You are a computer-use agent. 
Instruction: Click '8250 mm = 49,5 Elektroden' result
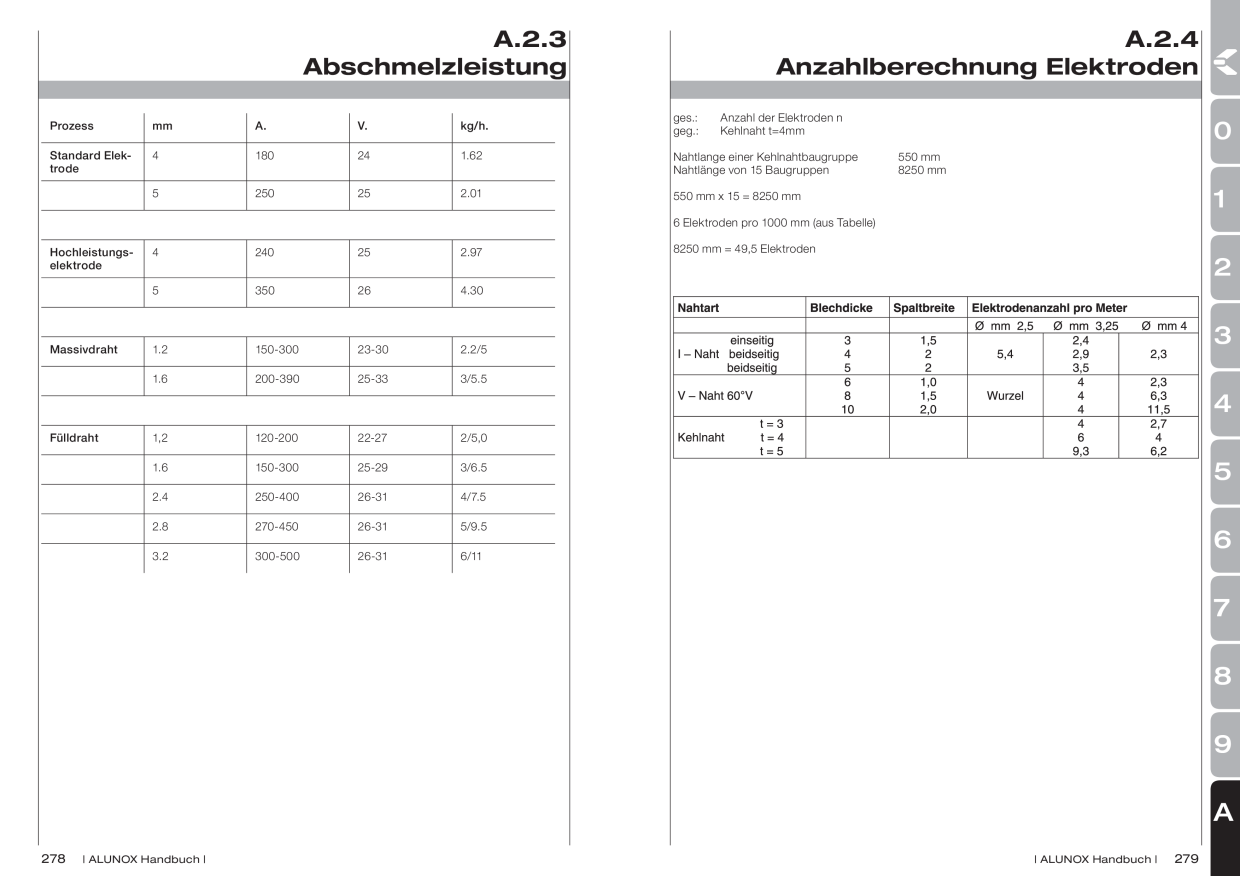pos(745,248)
